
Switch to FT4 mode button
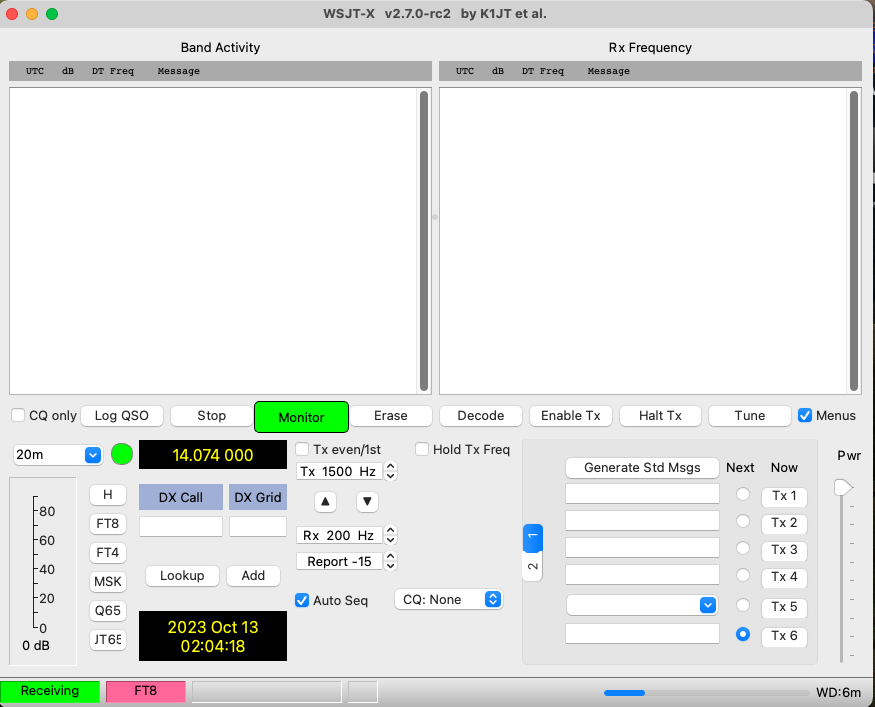click(108, 553)
